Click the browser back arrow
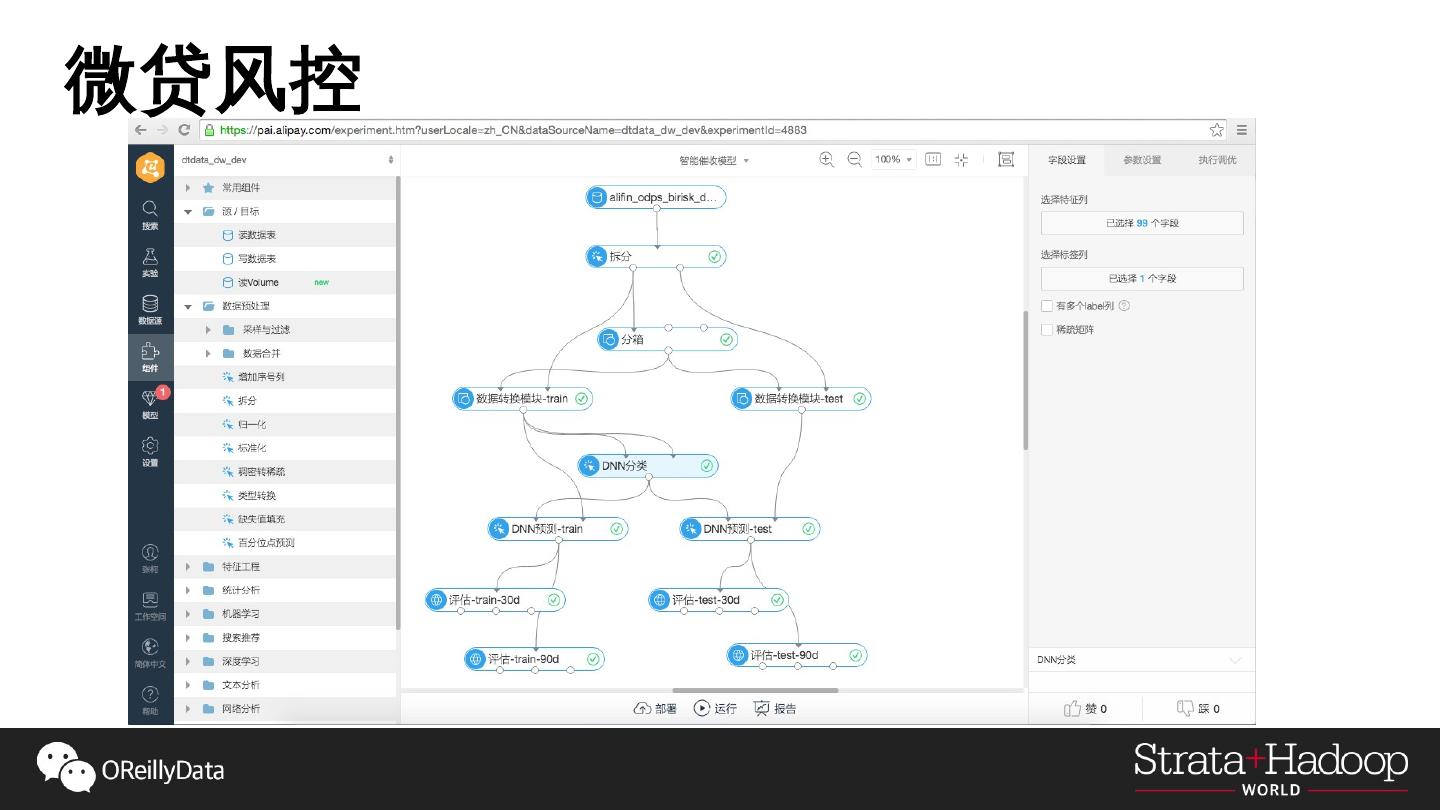 click(x=141, y=130)
